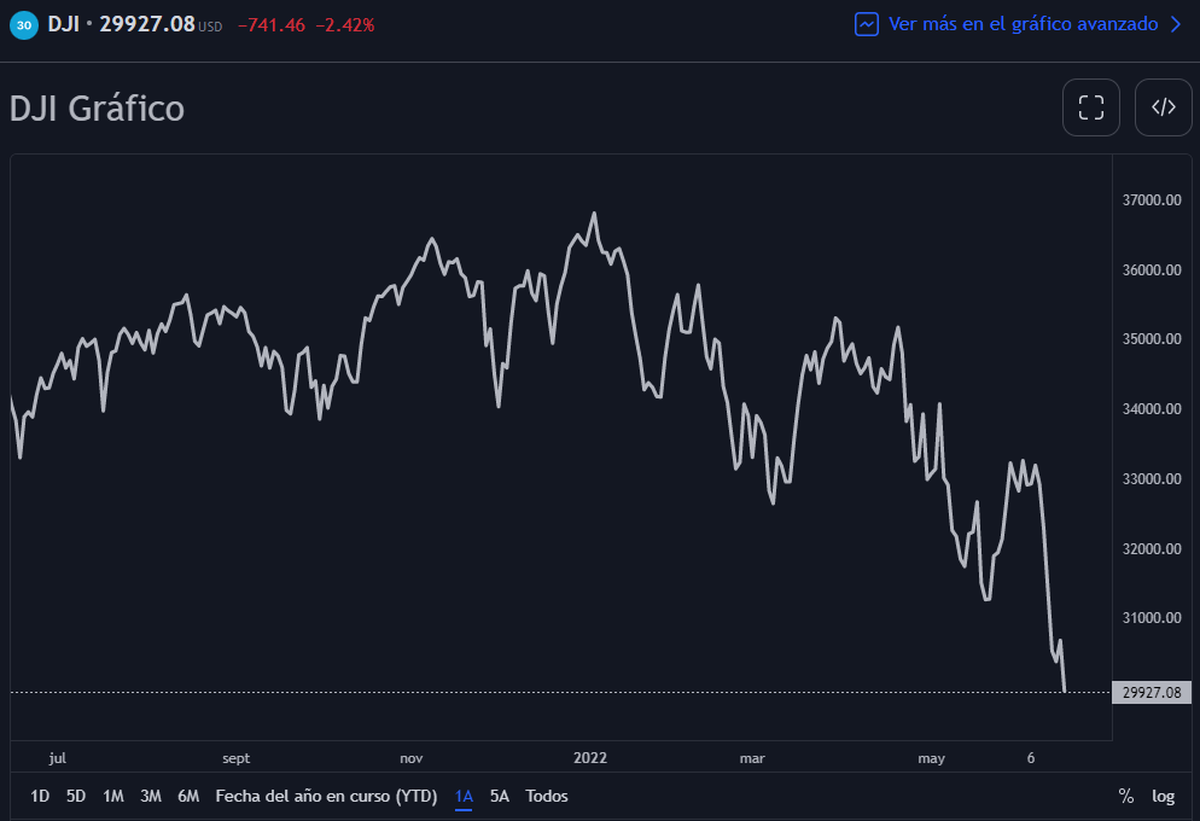The height and width of the screenshot is (821, 1200).
Task: Open the embed code icon button
Action: coord(1164,107)
